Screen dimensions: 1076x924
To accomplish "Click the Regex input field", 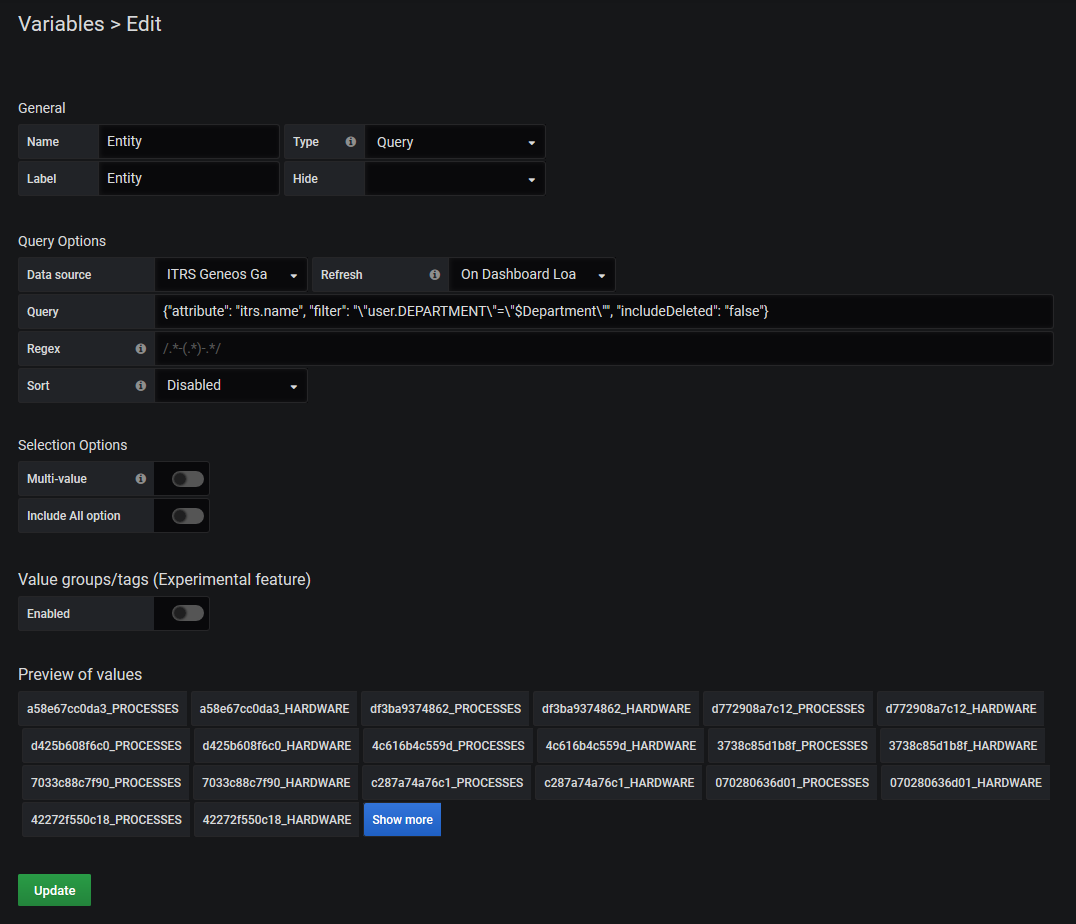I will pyautogui.click(x=603, y=349).
